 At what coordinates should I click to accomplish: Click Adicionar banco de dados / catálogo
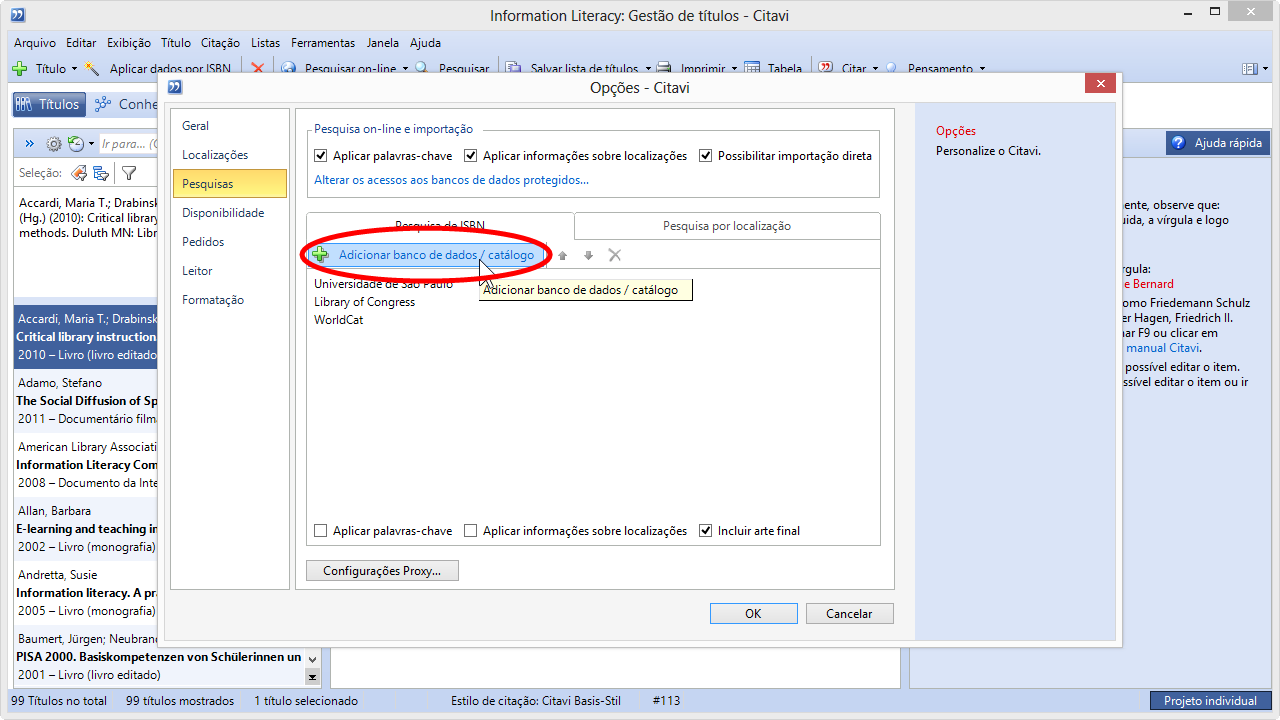point(427,255)
